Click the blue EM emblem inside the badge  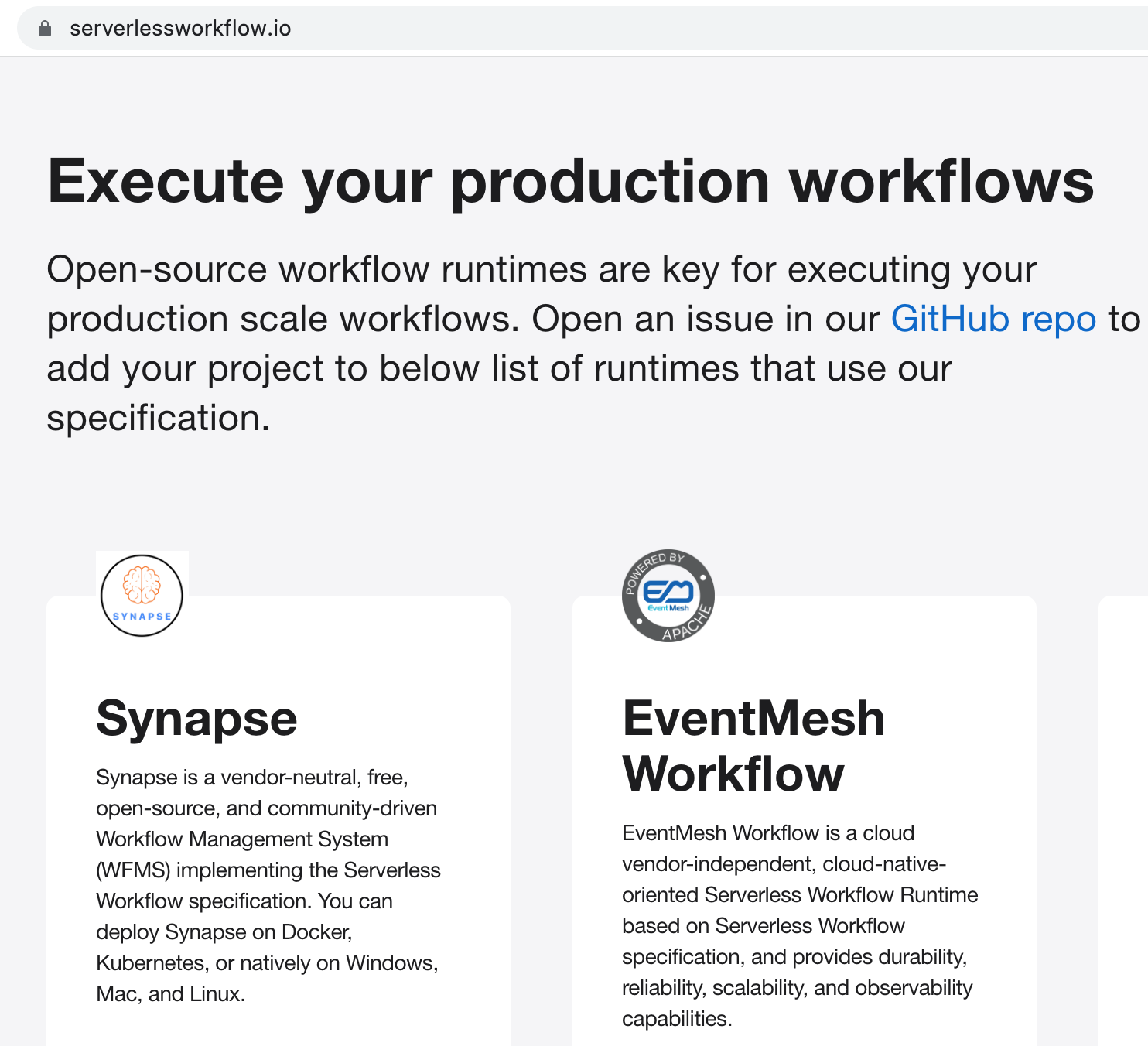pos(668,592)
